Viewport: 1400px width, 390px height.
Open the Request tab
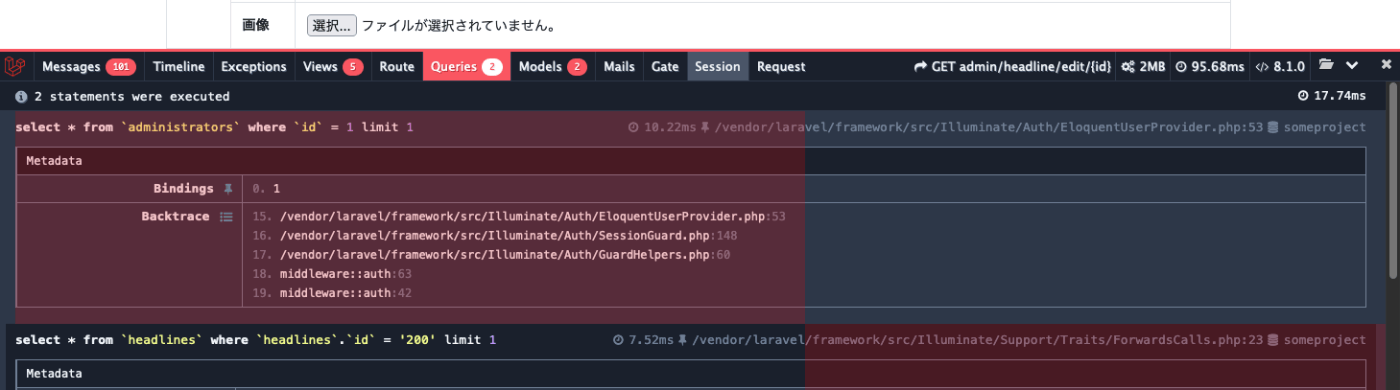(781, 67)
